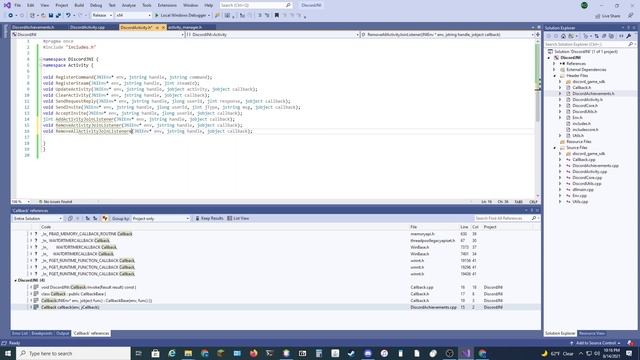
Task: Click the Windows taskbar search box
Action: (73, 353)
